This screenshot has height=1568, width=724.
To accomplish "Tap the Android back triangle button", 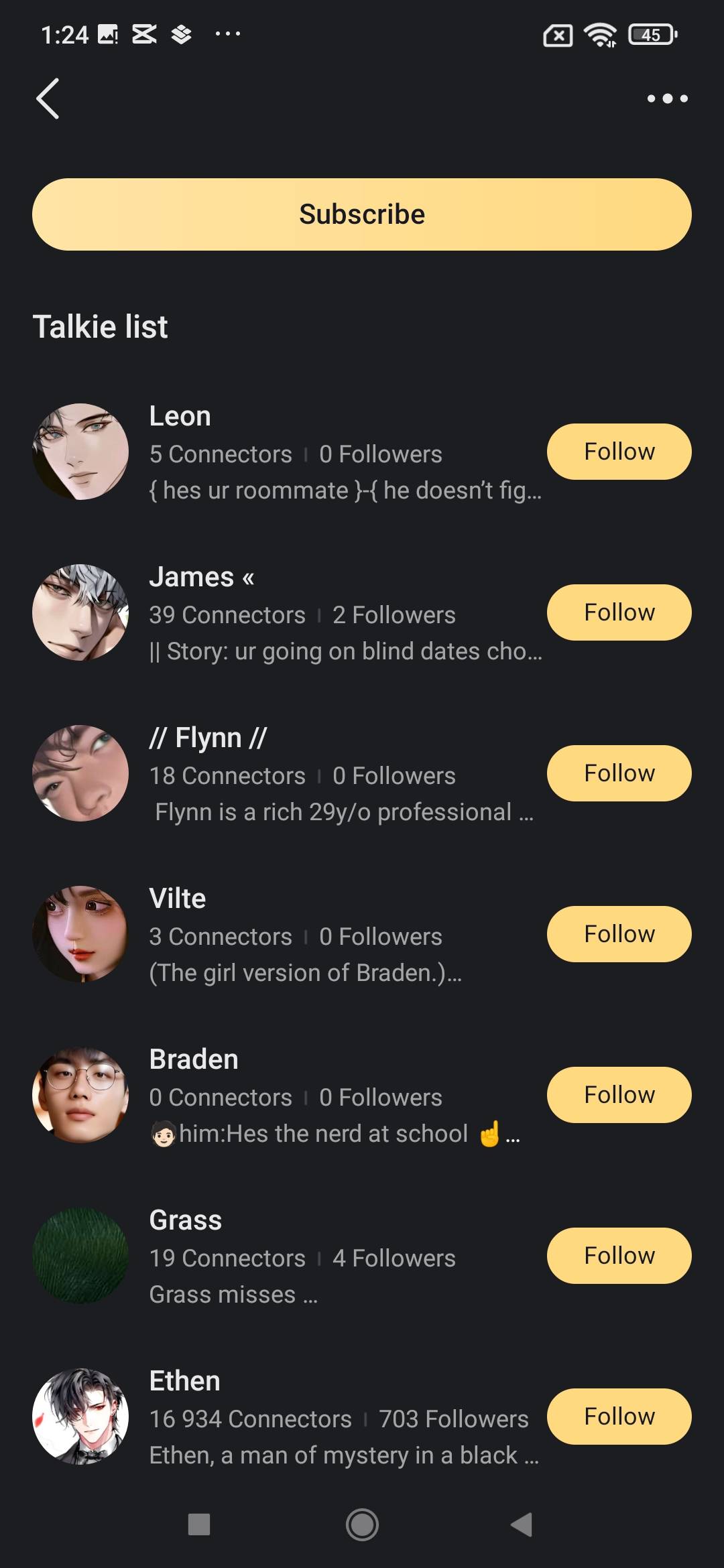I will tap(522, 1524).
